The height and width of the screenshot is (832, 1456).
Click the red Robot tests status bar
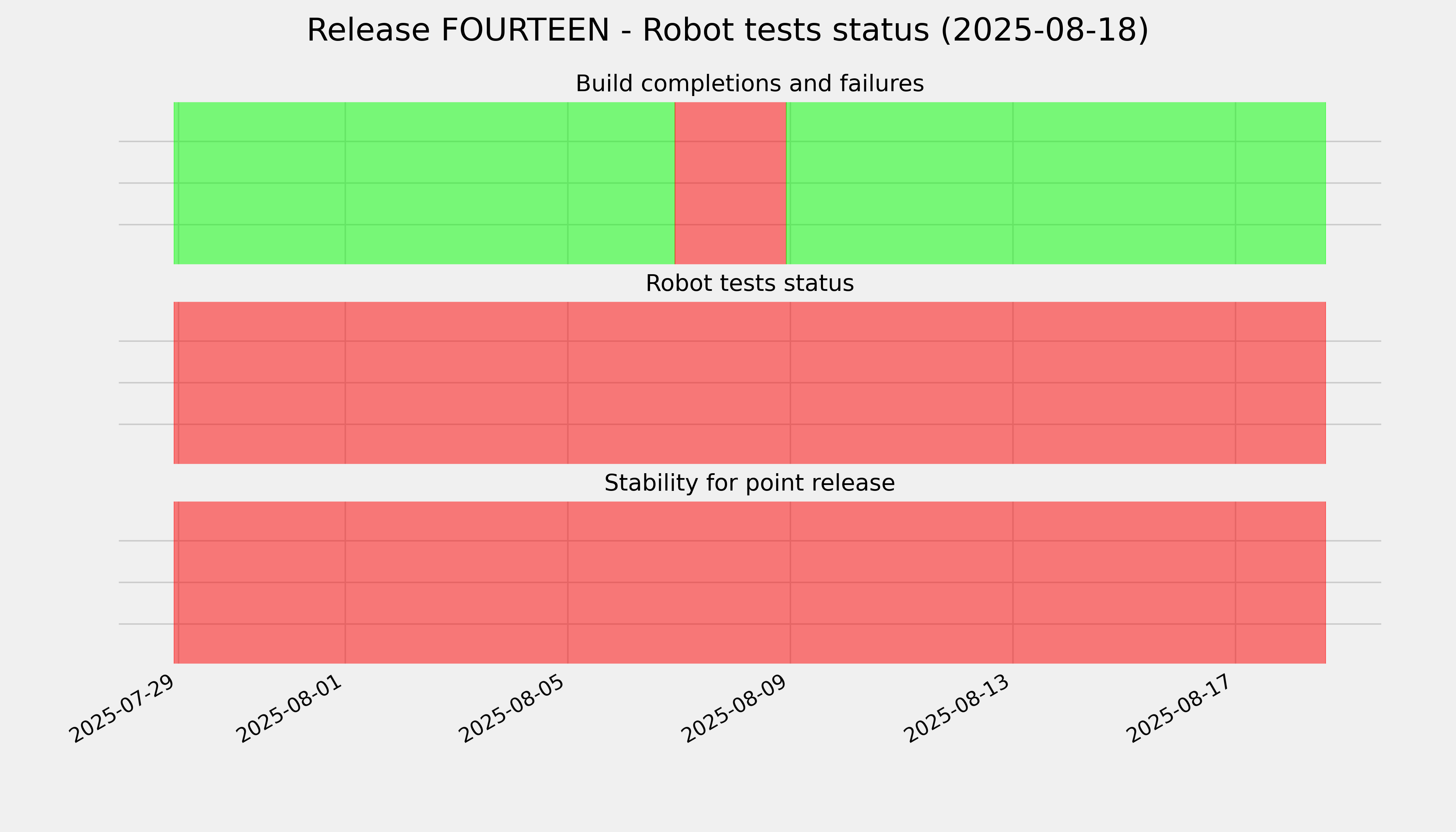[749, 382]
